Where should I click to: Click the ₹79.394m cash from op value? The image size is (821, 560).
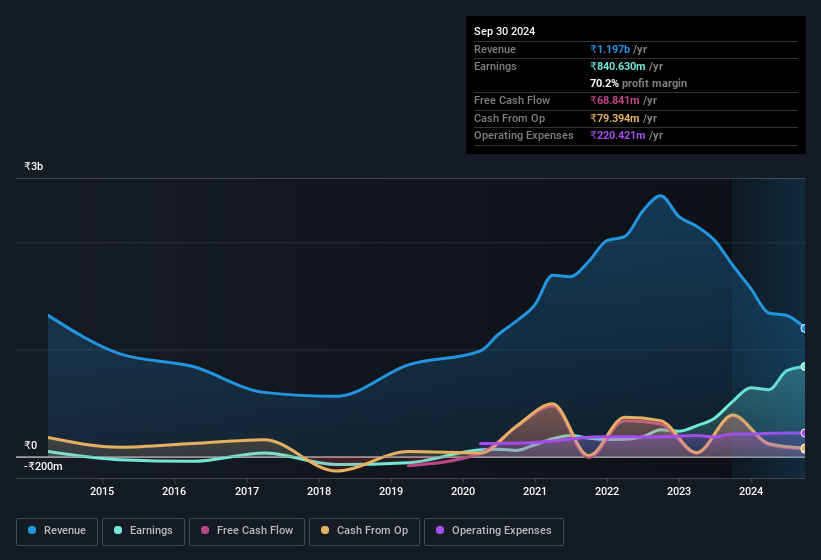(615, 118)
